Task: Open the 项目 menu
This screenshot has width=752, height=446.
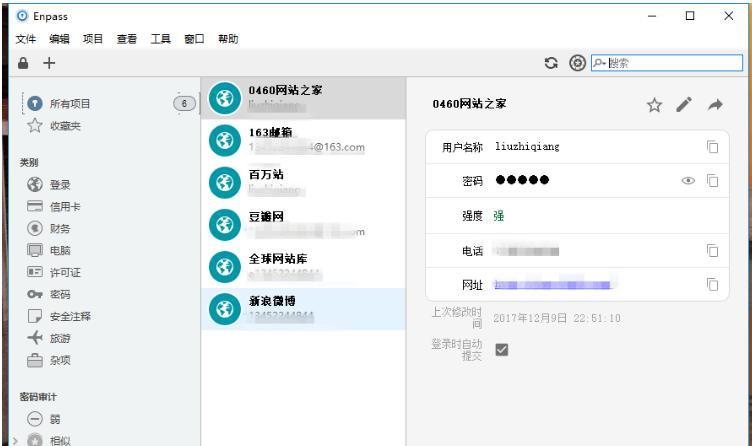Action: pos(93,39)
